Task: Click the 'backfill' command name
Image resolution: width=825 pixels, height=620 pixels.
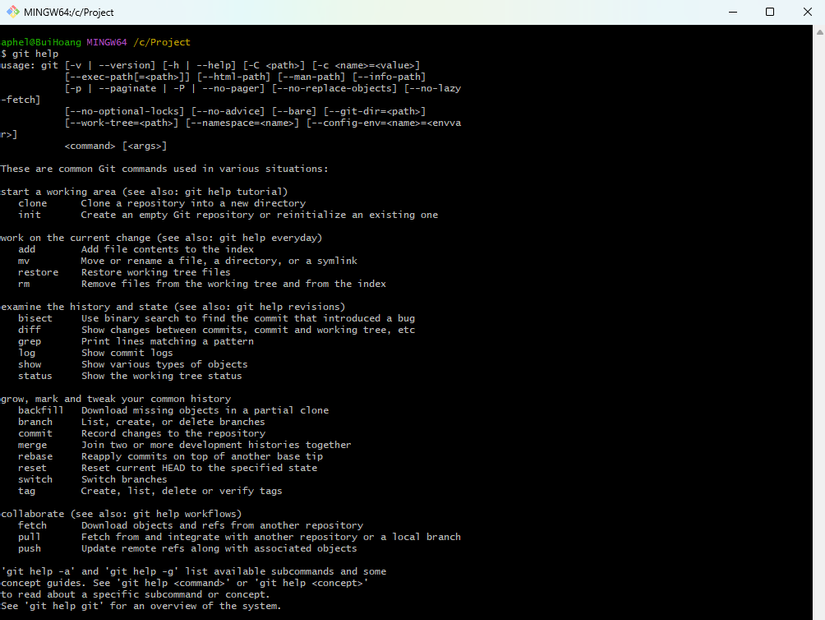Action: coord(41,411)
